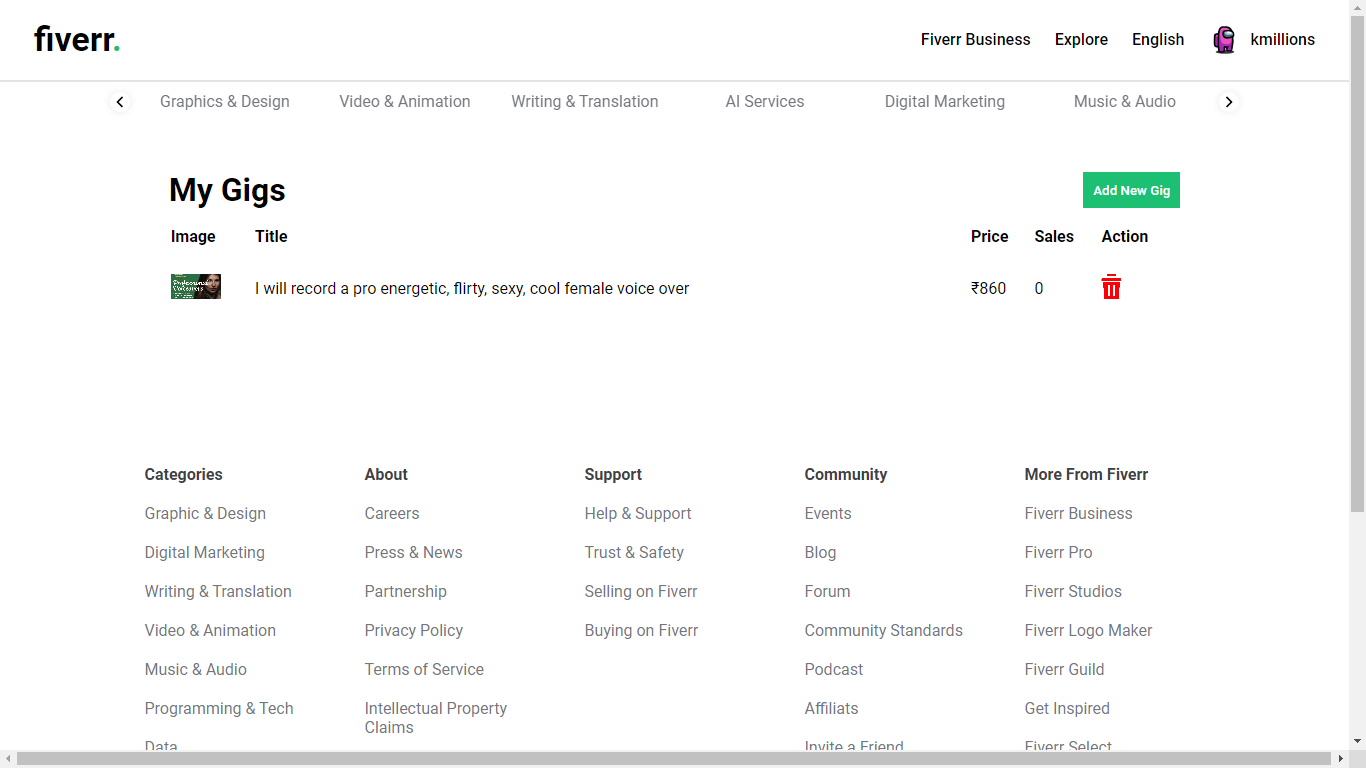Click the Add New Gig button
The height and width of the screenshot is (768, 1366).
click(x=1131, y=190)
